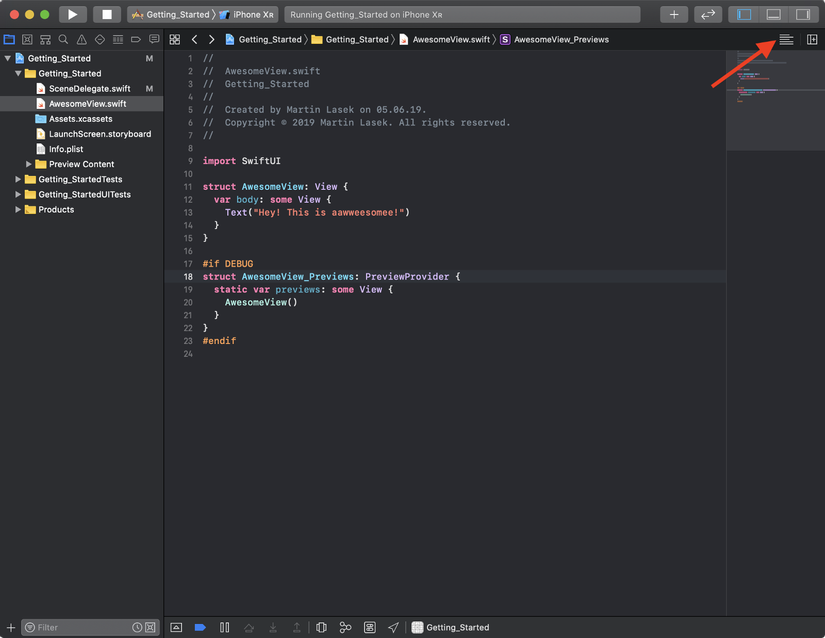Open the editor options lines icon
The height and width of the screenshot is (638, 825).
[786, 40]
